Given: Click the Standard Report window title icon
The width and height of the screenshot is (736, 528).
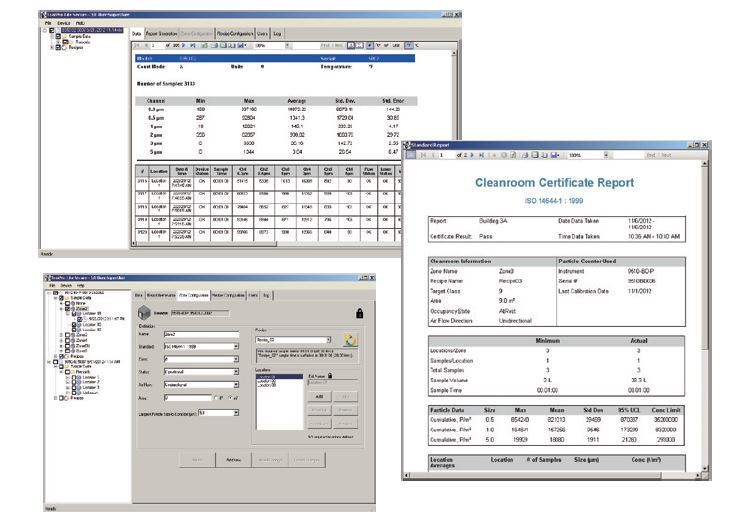Looking at the screenshot, I should pos(406,145).
